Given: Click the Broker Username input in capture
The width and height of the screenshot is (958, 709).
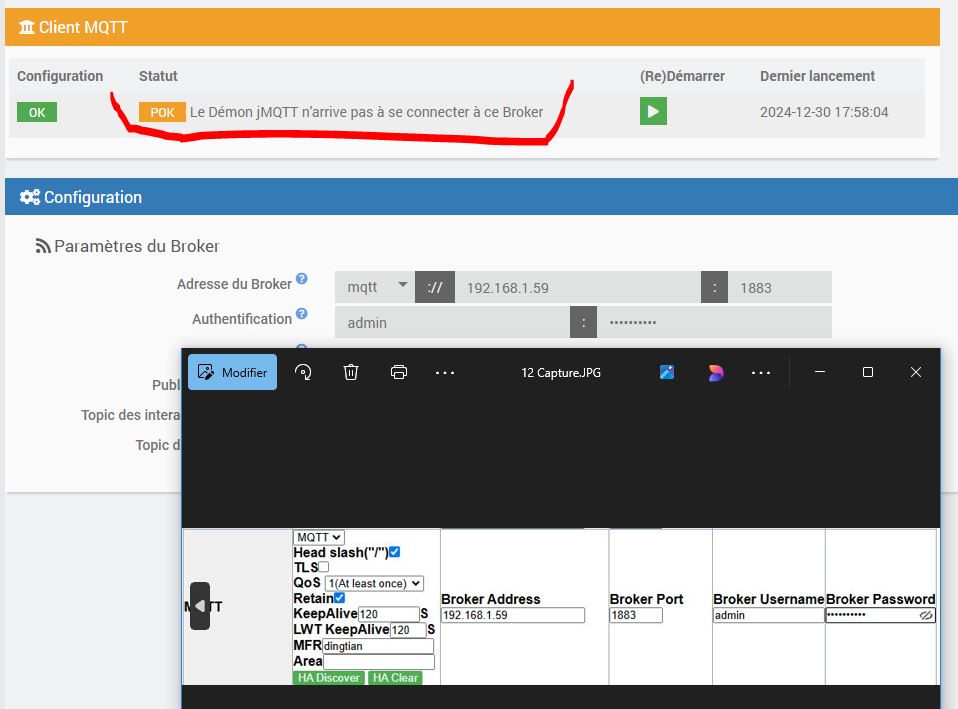Looking at the screenshot, I should click(x=769, y=615).
